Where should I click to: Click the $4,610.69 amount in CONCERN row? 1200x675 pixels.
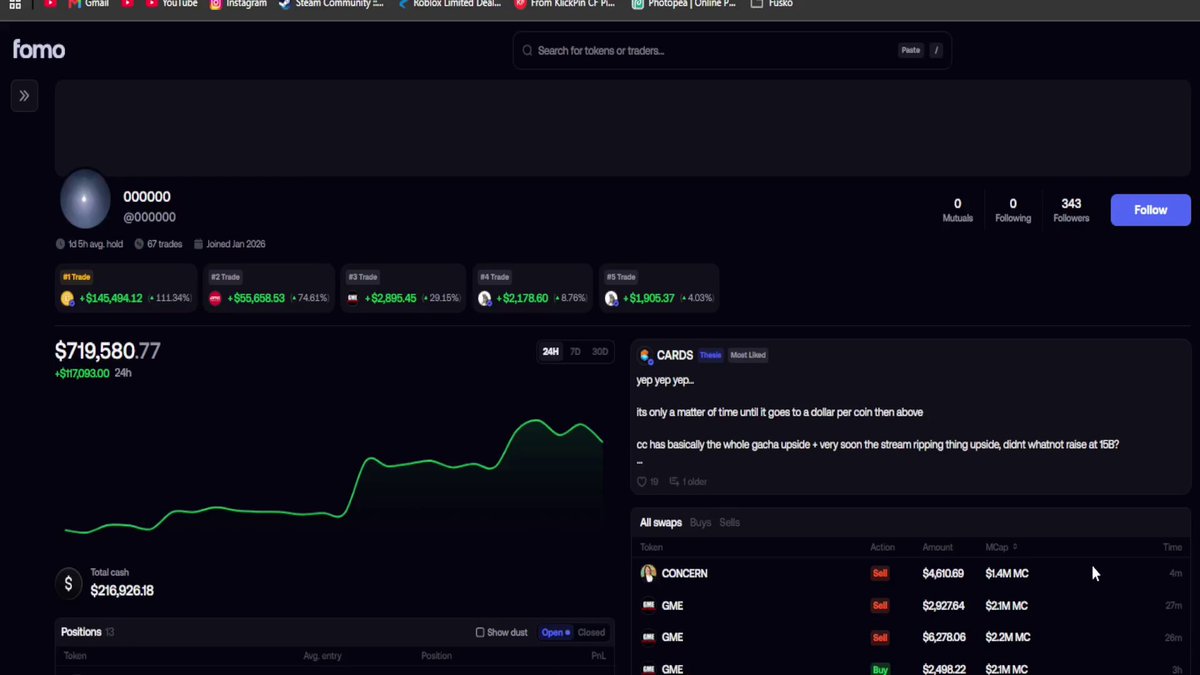pos(943,573)
